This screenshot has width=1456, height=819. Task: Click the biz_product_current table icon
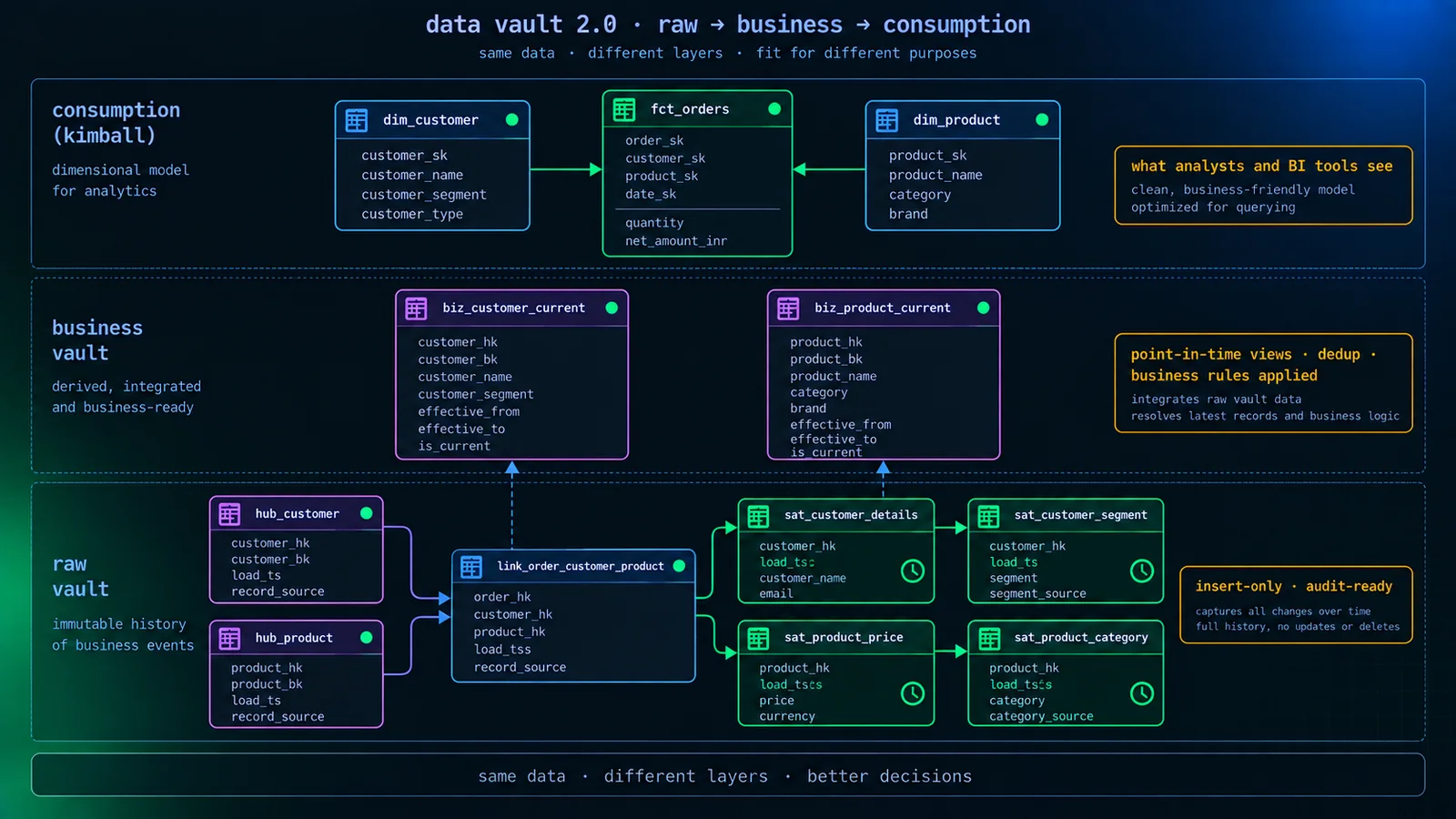(788, 308)
